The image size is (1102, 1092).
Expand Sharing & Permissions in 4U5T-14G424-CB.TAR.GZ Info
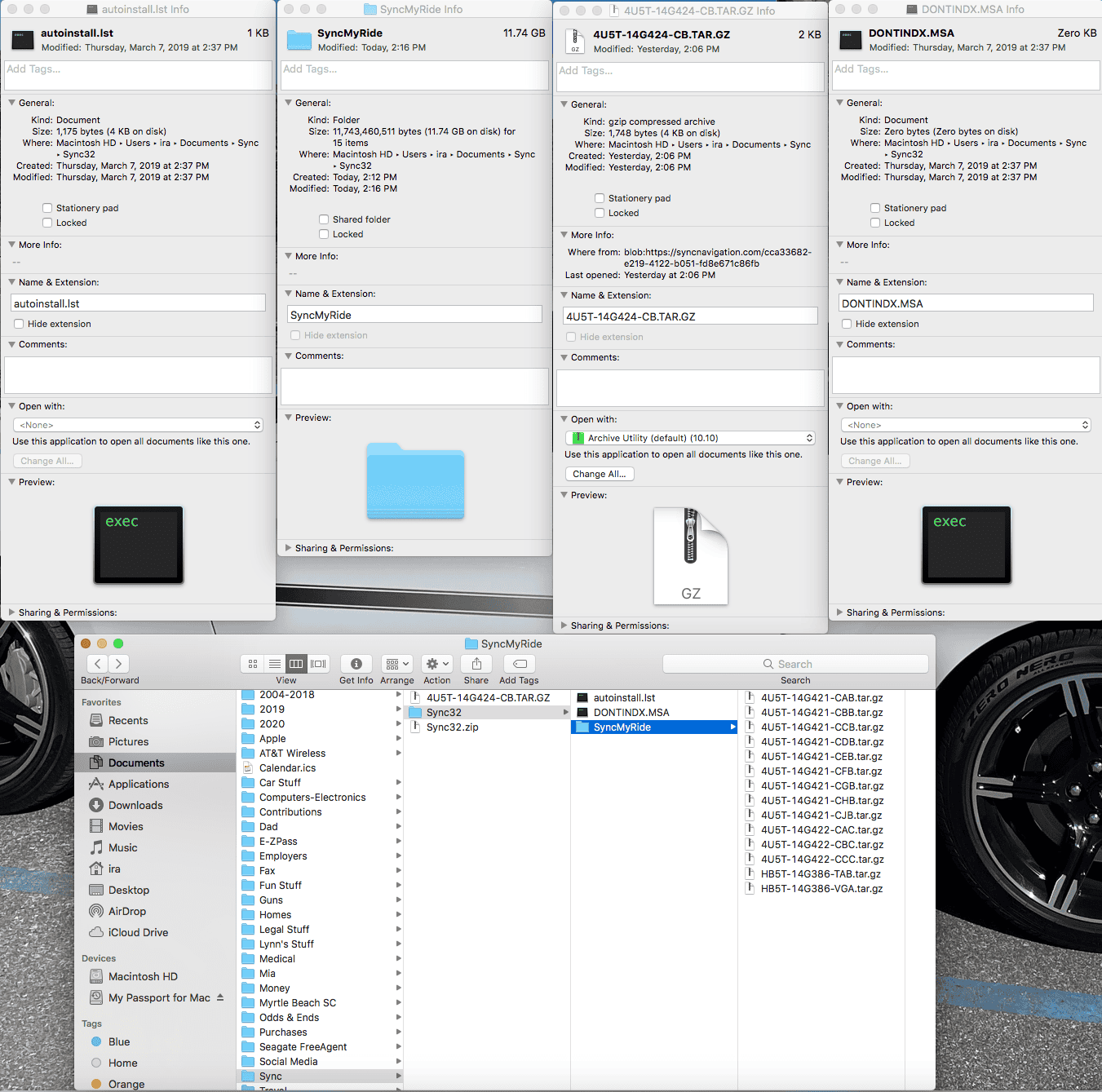tap(564, 626)
